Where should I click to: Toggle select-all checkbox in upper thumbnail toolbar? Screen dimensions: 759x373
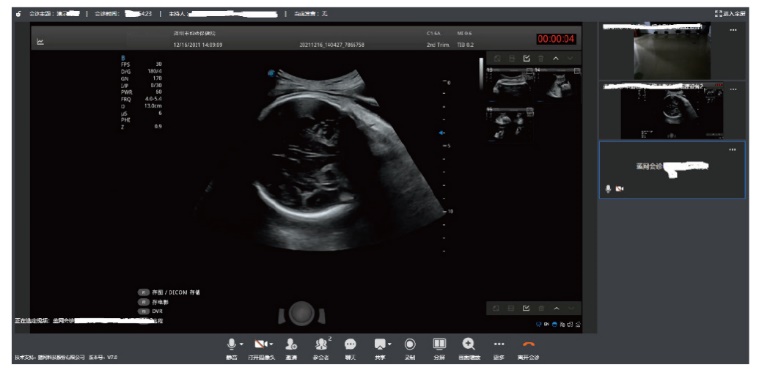(527, 59)
